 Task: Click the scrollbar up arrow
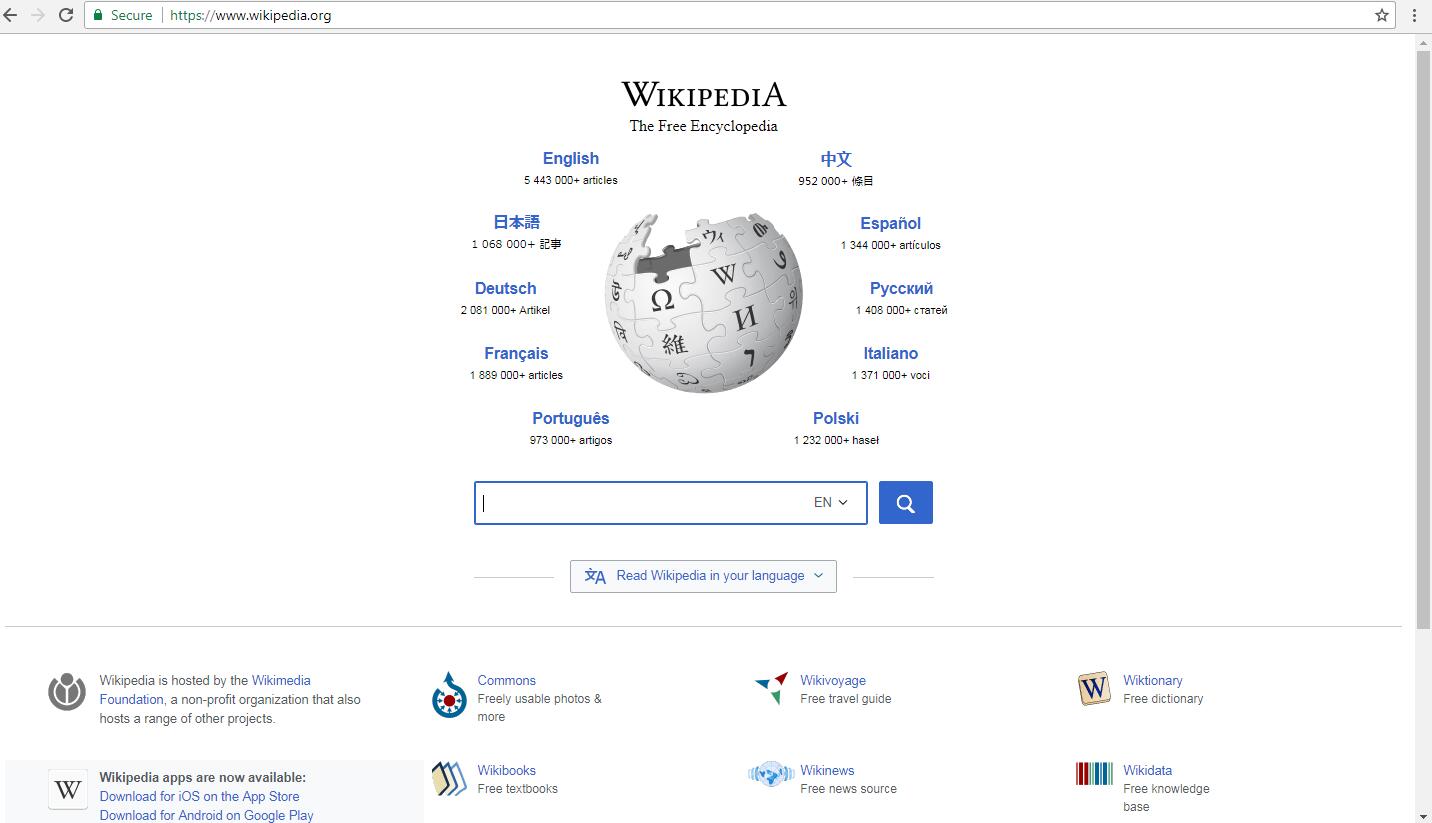pos(1424,42)
